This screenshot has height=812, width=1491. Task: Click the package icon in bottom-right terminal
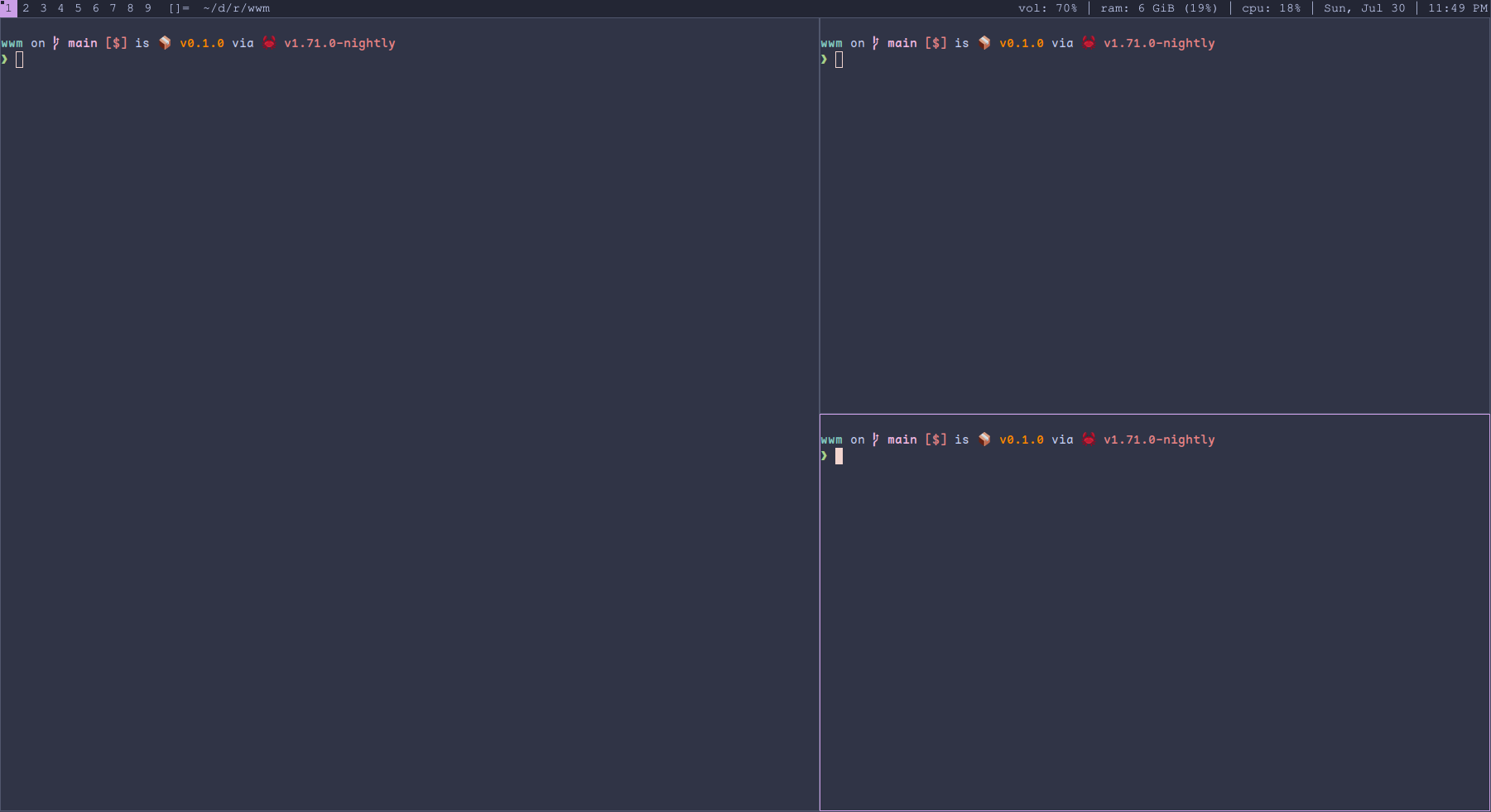coord(984,440)
